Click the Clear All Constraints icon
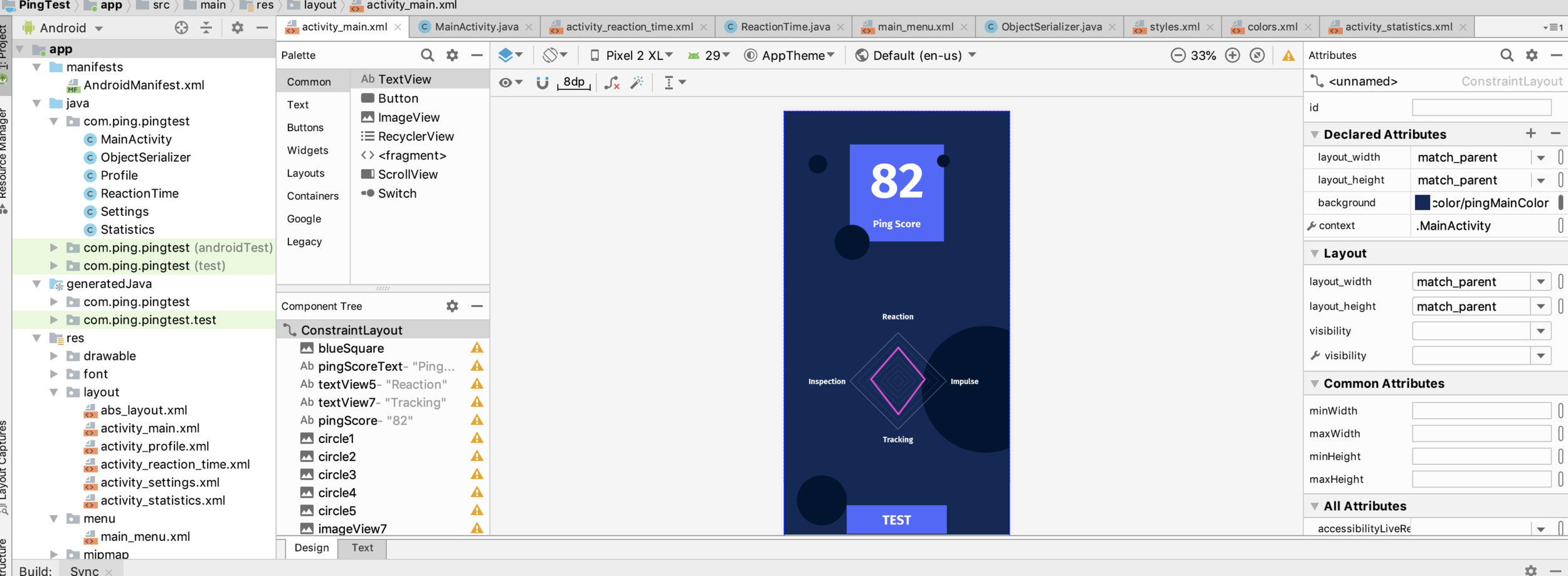 coord(612,82)
